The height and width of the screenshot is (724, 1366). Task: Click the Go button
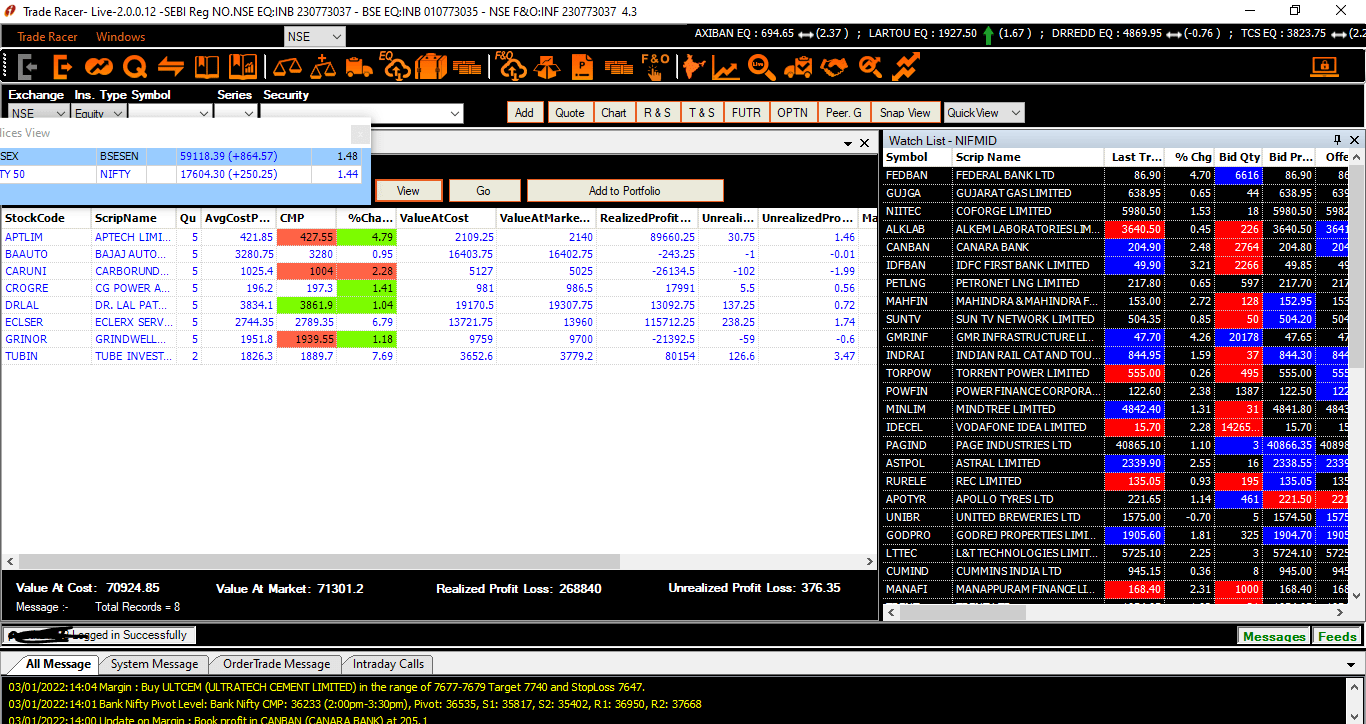click(484, 190)
